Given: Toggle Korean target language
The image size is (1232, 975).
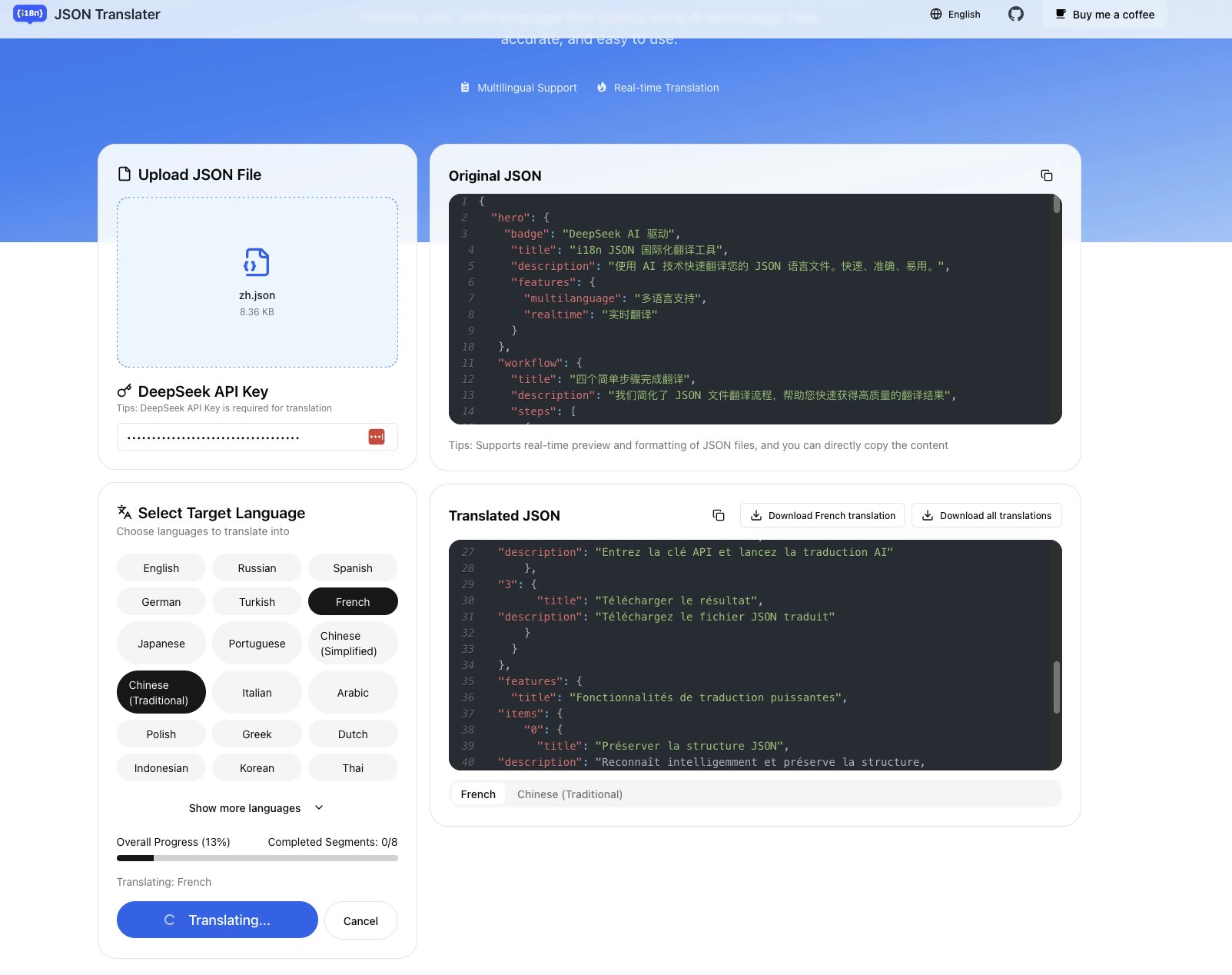Looking at the screenshot, I should click(257, 767).
